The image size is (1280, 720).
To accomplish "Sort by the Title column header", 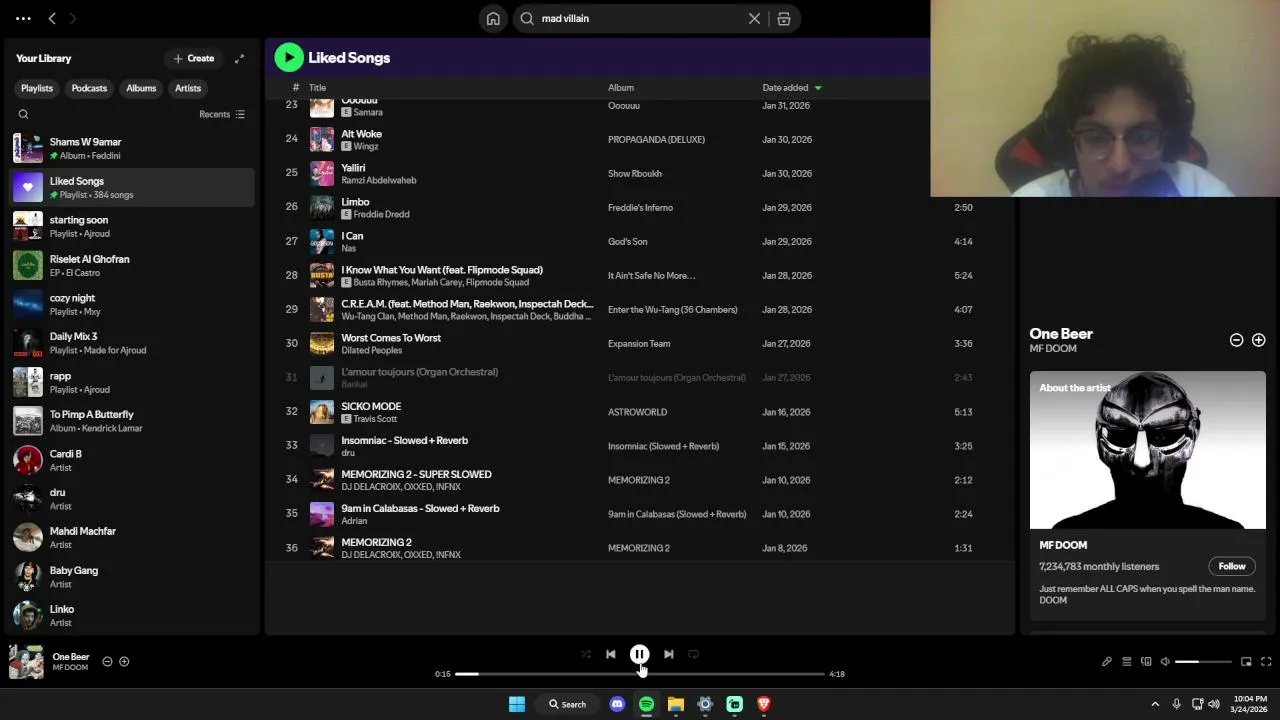I will [317, 88].
